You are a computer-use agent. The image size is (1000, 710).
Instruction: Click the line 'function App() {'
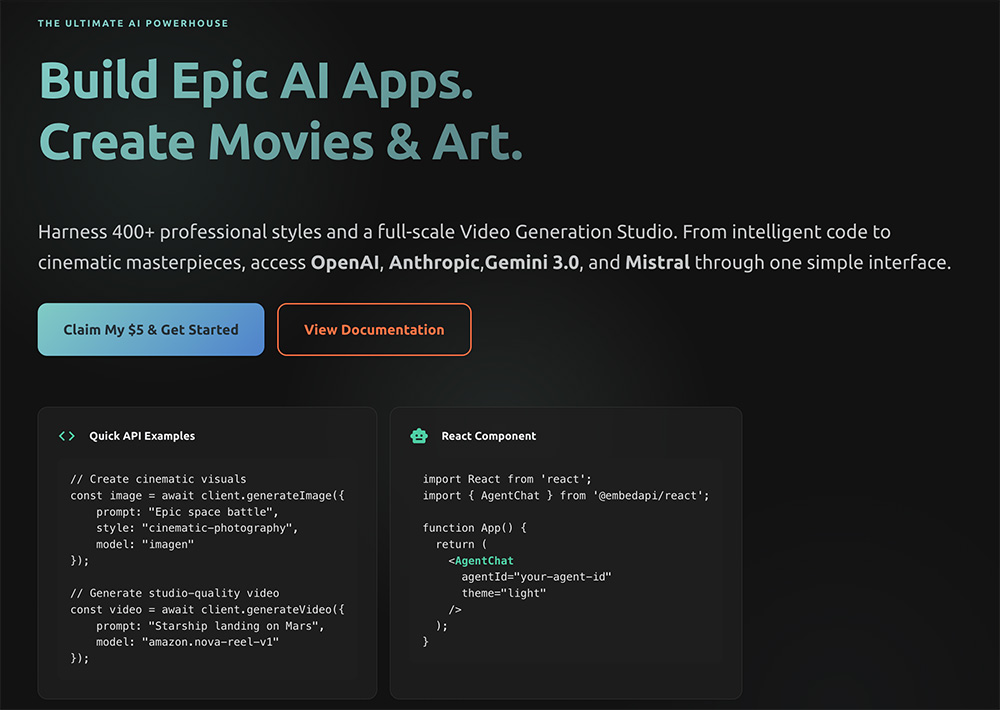[474, 528]
